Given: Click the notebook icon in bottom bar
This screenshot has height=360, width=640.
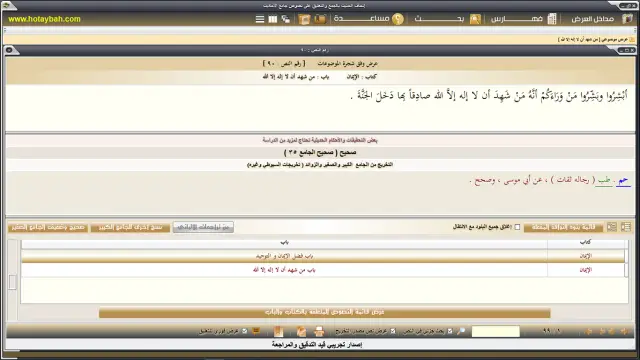Looking at the screenshot, I should click(x=278, y=331).
